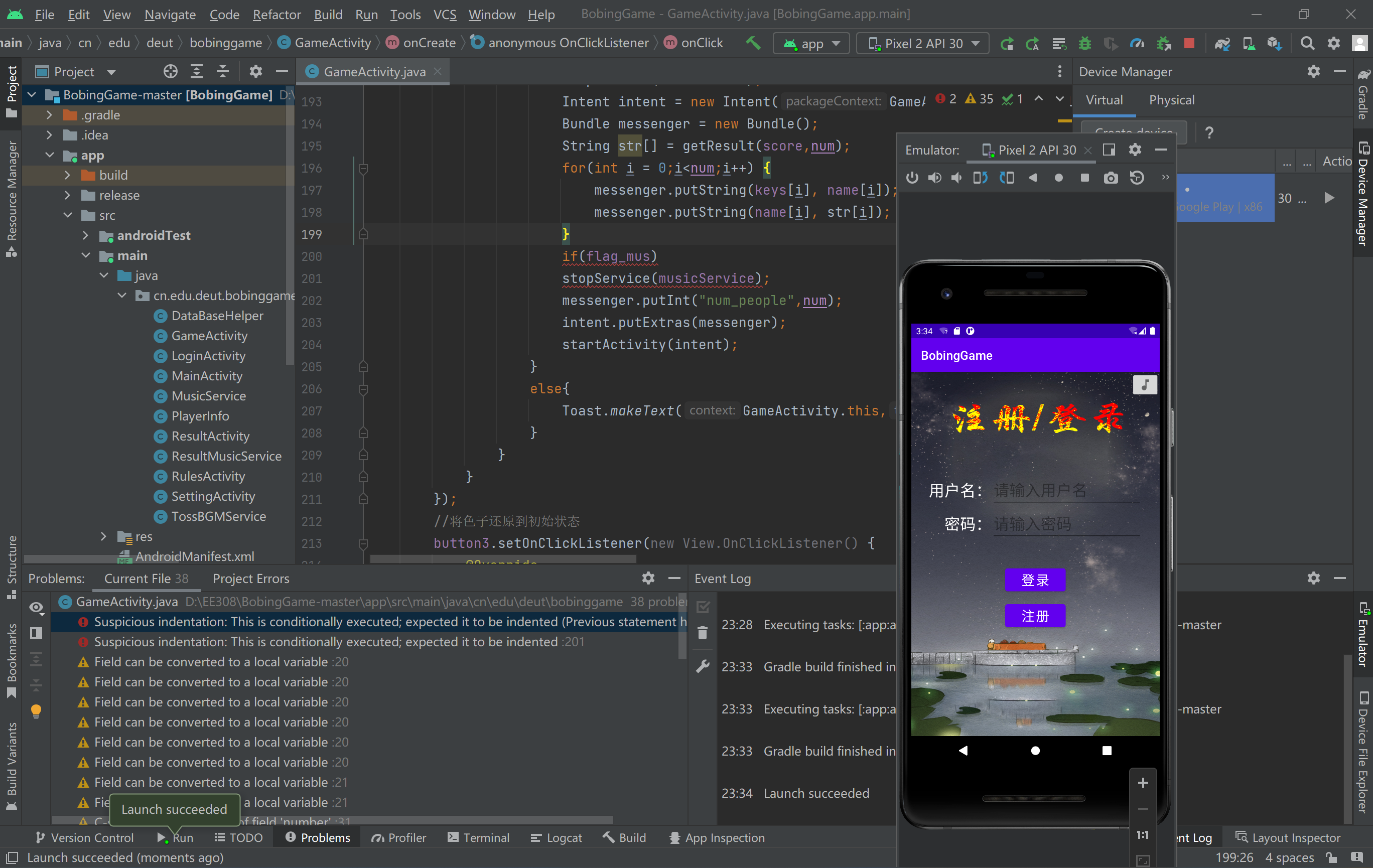Expand the res folder in project tree
This screenshot has height=868, width=1373.
[103, 536]
